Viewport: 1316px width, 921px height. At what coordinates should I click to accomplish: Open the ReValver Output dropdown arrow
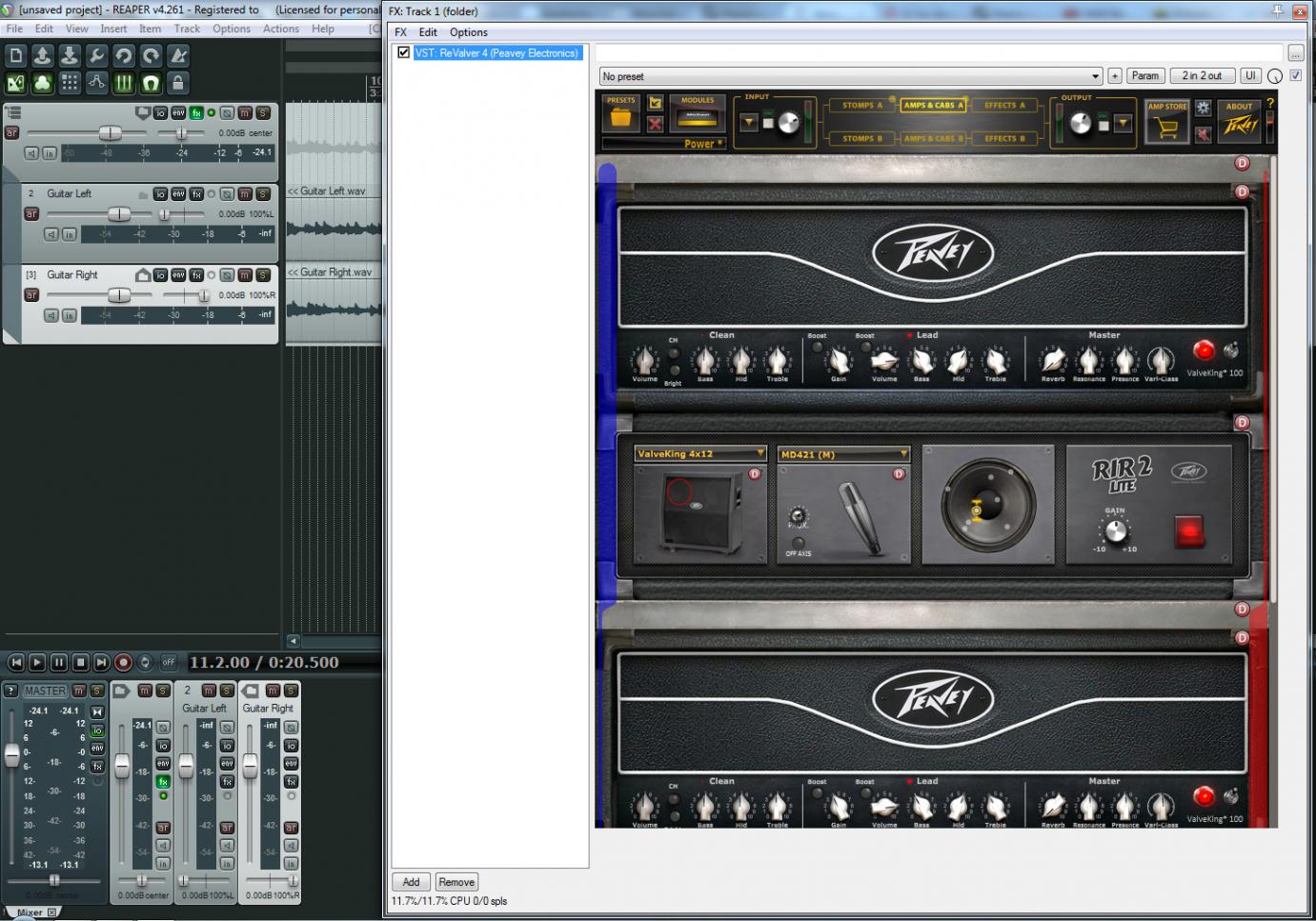[1123, 122]
